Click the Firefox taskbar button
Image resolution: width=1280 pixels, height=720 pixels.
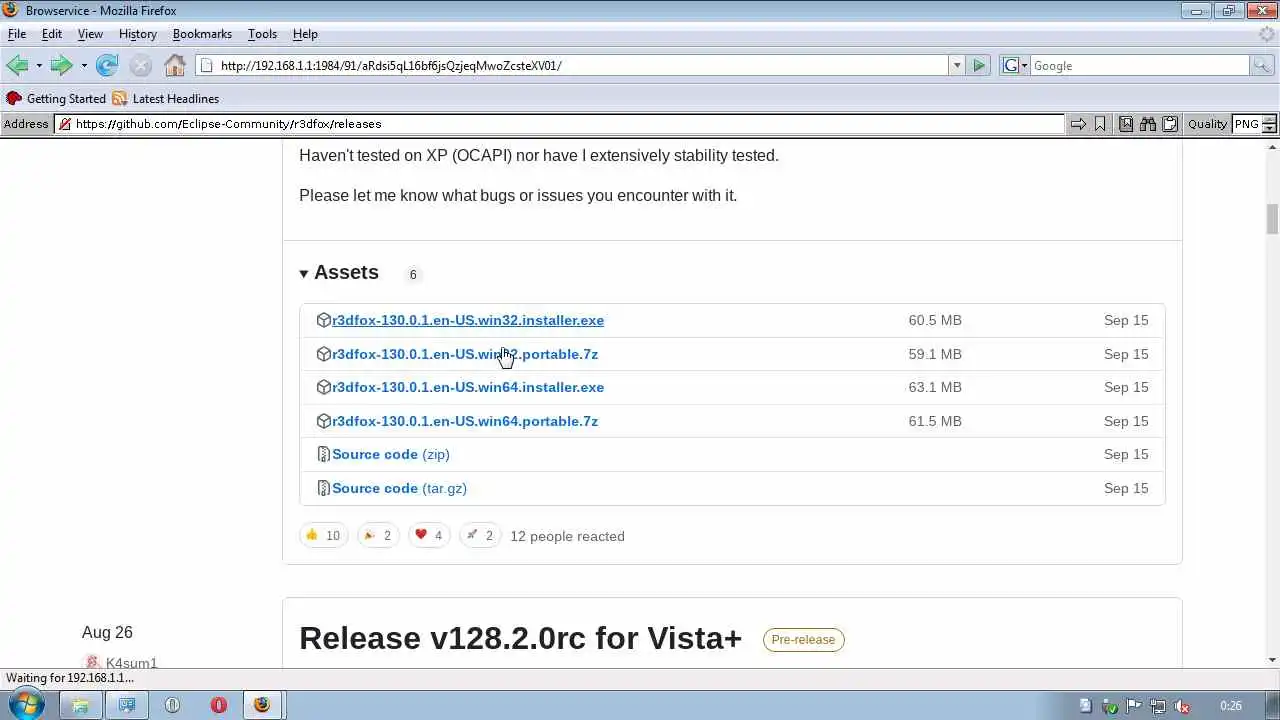(262, 705)
